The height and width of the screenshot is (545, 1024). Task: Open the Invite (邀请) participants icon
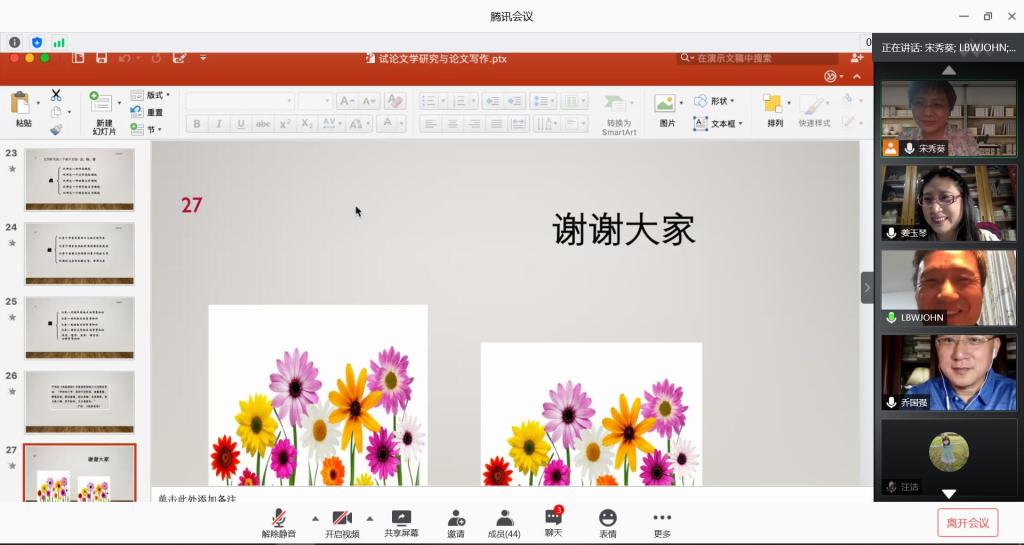tap(456, 522)
